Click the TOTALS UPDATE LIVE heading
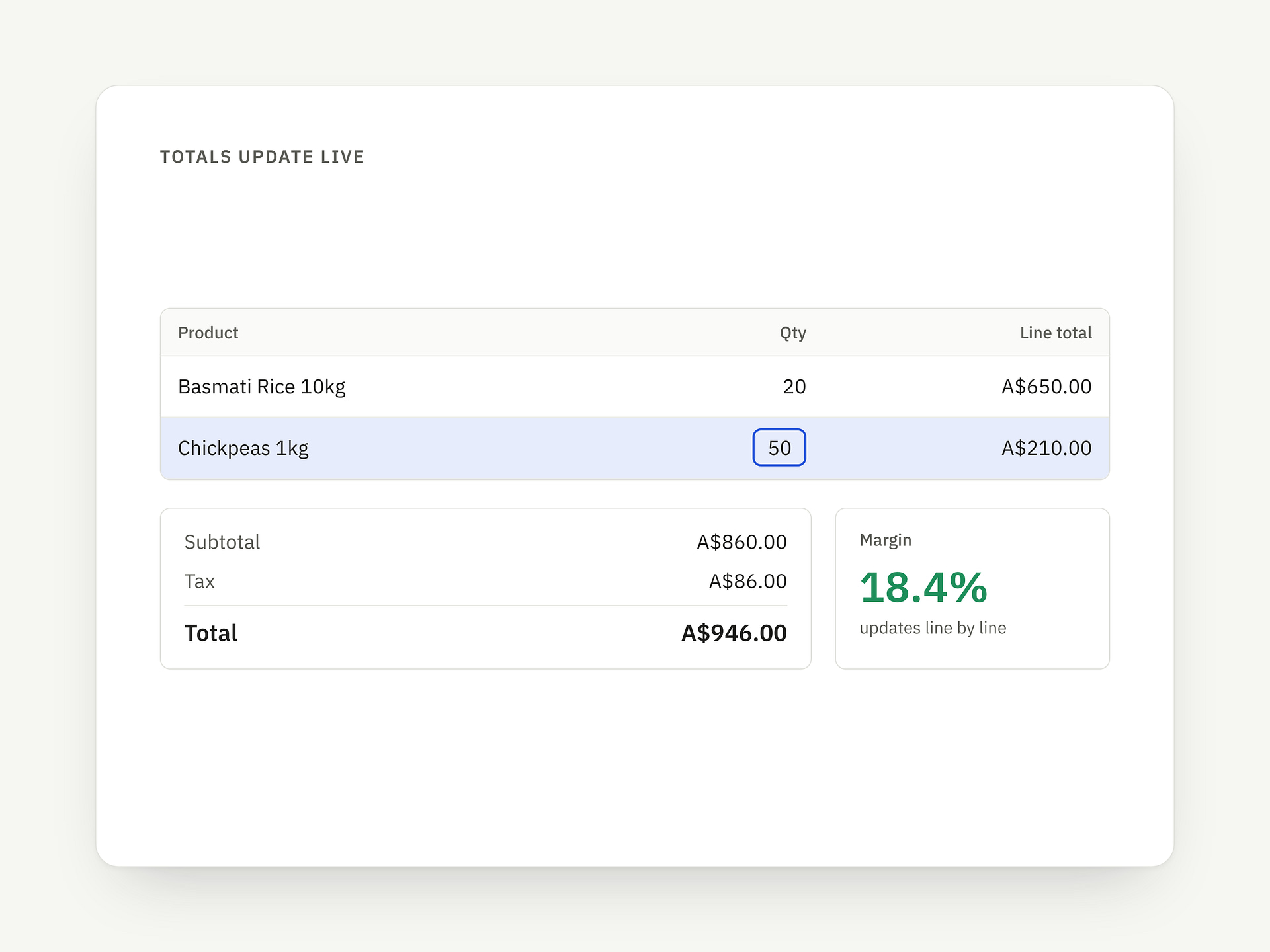This screenshot has width=1270, height=952. tap(262, 157)
